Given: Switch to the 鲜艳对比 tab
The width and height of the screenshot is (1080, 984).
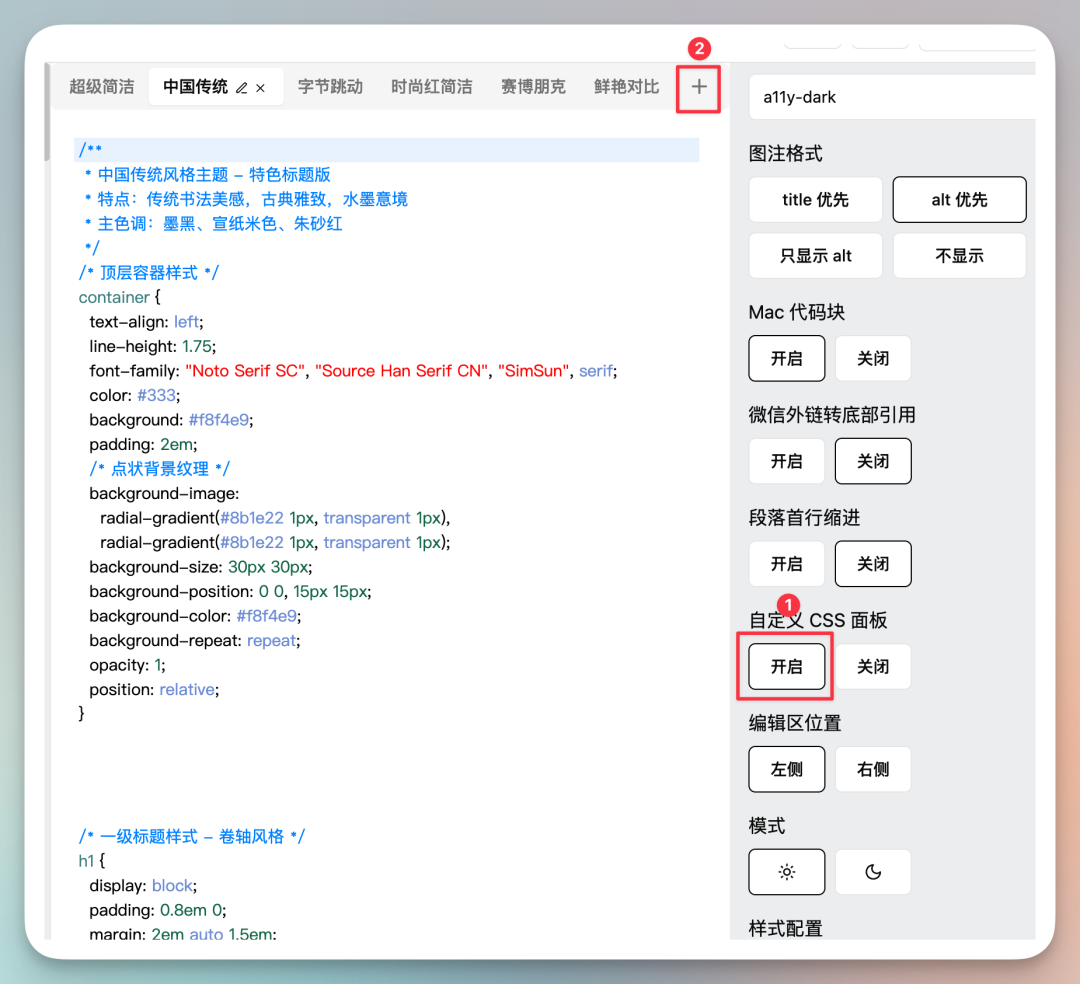Looking at the screenshot, I should 626,87.
